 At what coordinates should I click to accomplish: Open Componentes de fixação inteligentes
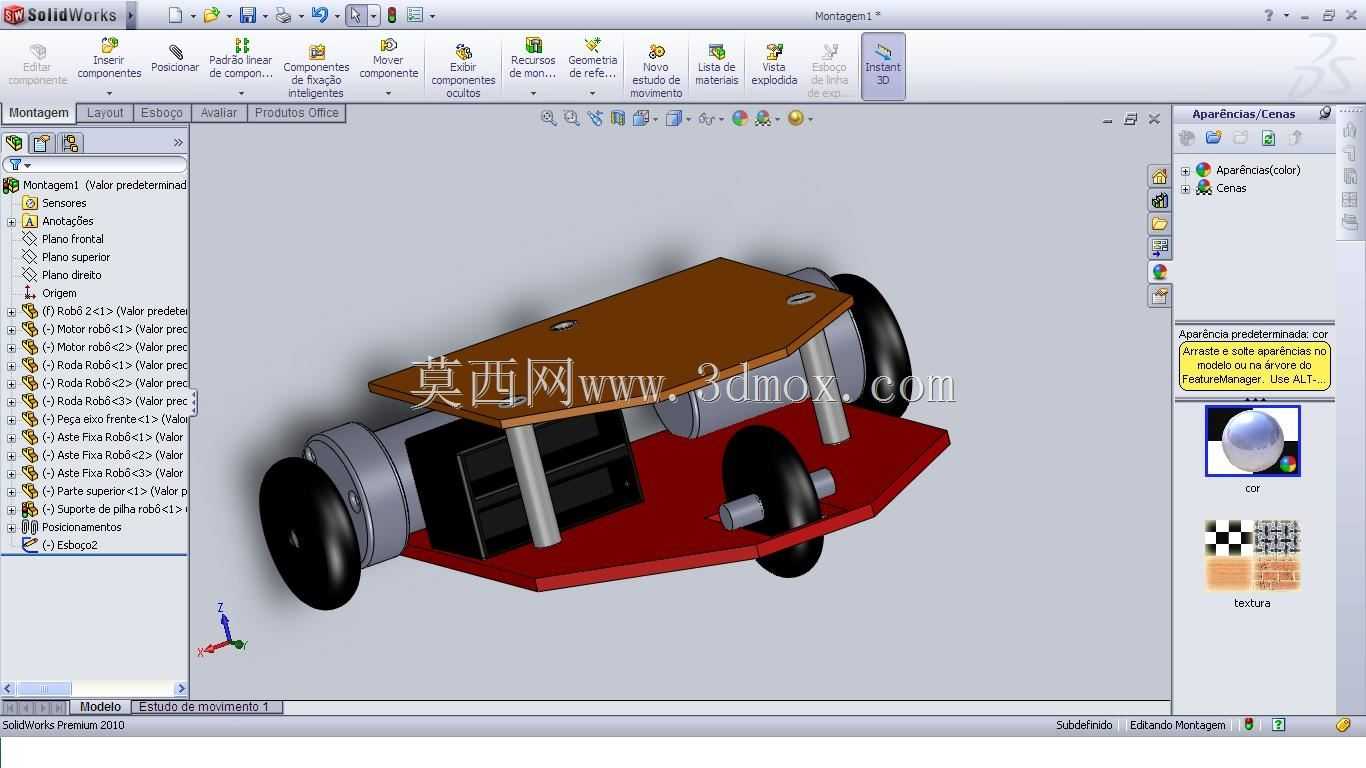pos(316,70)
